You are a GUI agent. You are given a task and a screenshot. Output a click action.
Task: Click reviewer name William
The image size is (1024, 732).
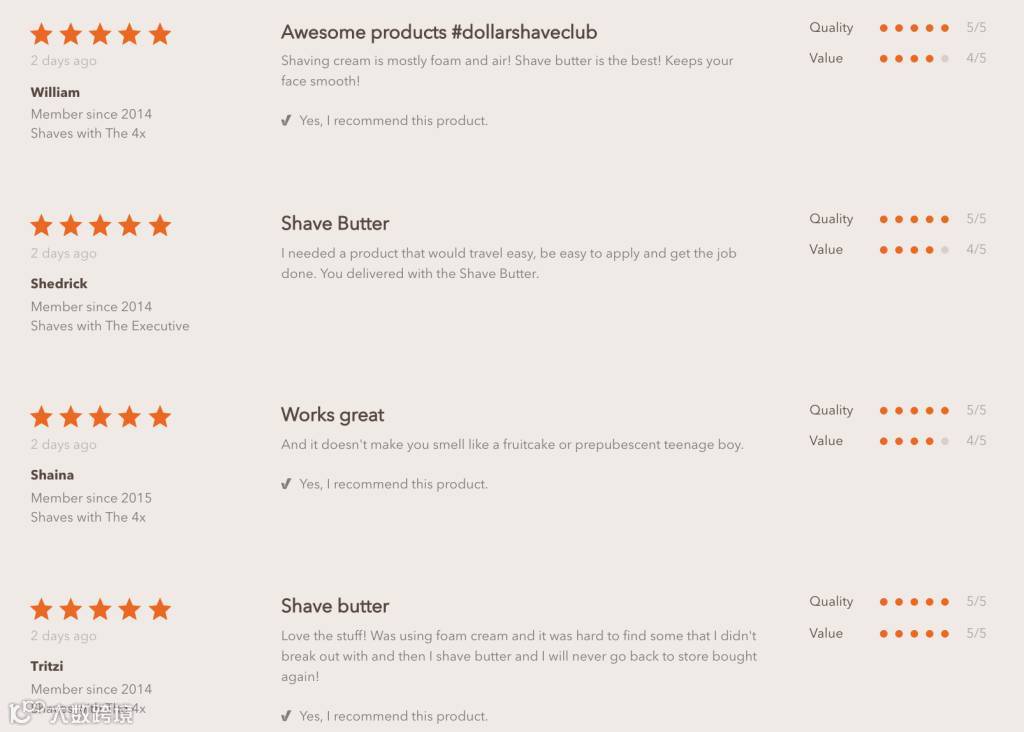click(55, 92)
